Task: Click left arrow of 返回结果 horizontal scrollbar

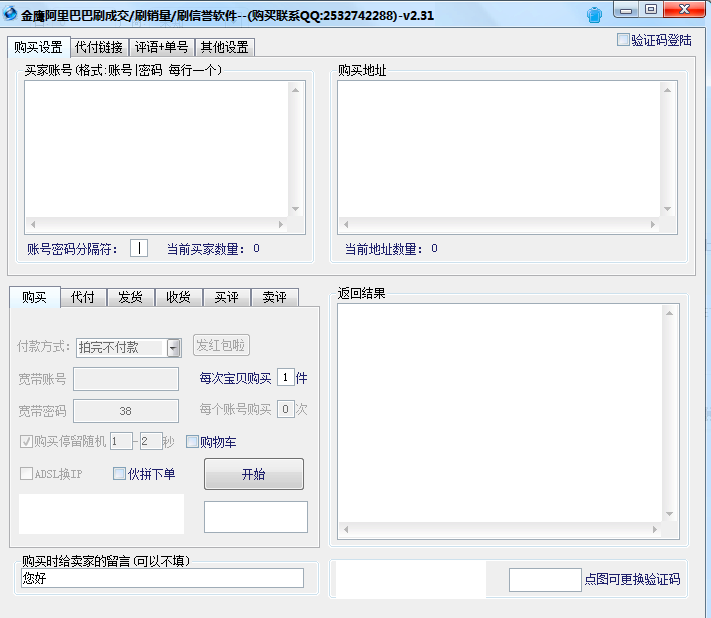Action: pos(346,530)
